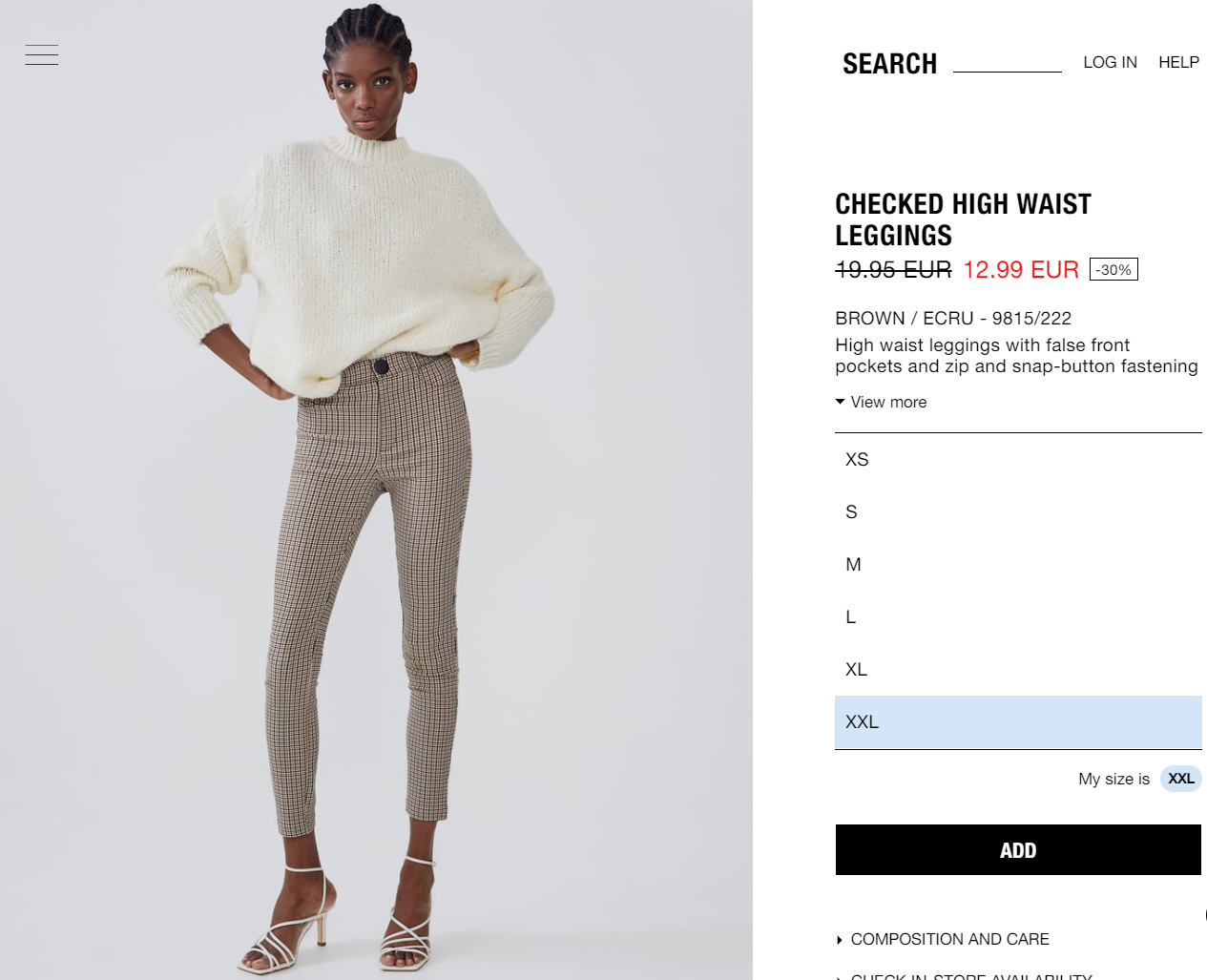Click the ADD button

(x=1018, y=850)
